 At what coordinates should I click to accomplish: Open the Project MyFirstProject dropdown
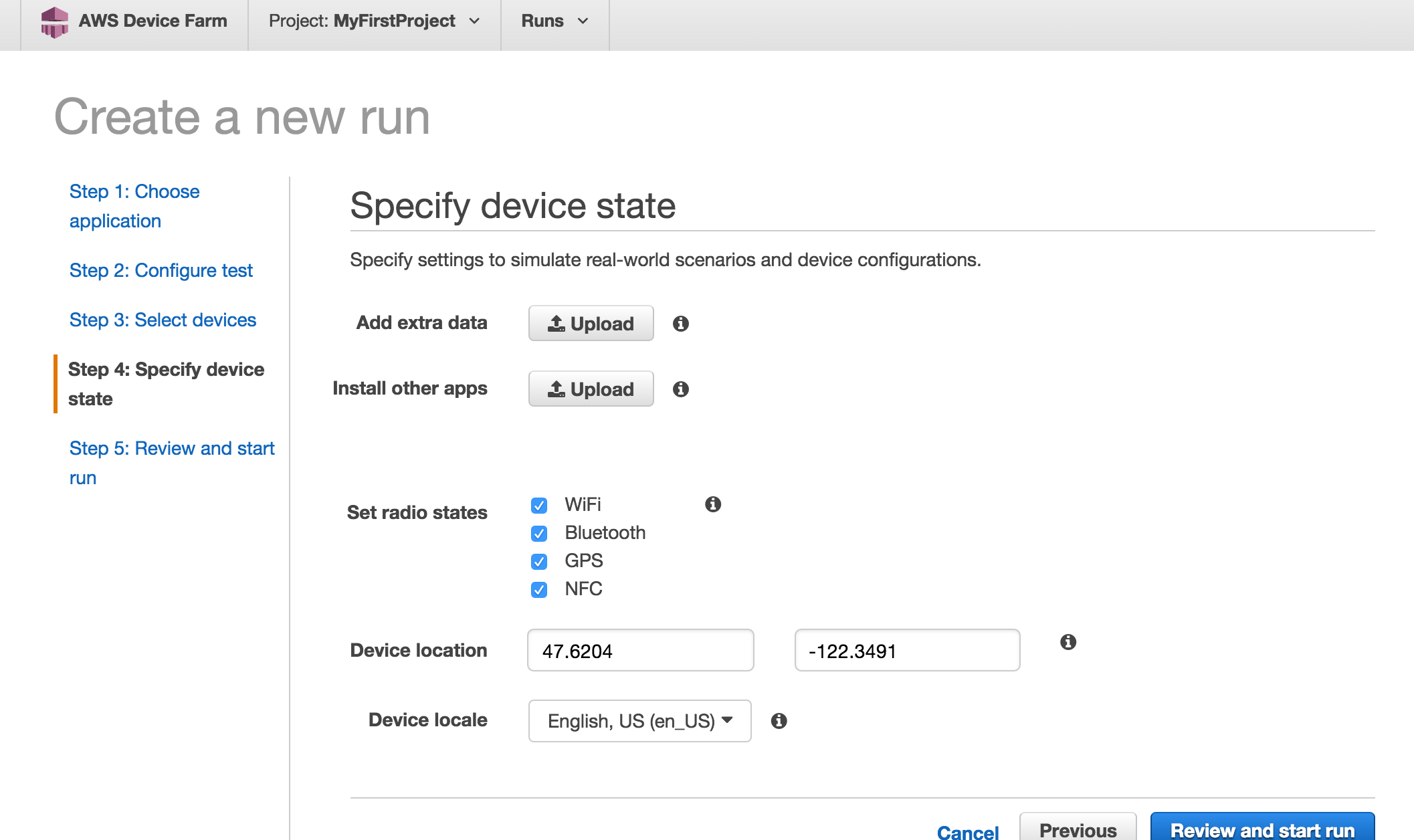coord(374,21)
